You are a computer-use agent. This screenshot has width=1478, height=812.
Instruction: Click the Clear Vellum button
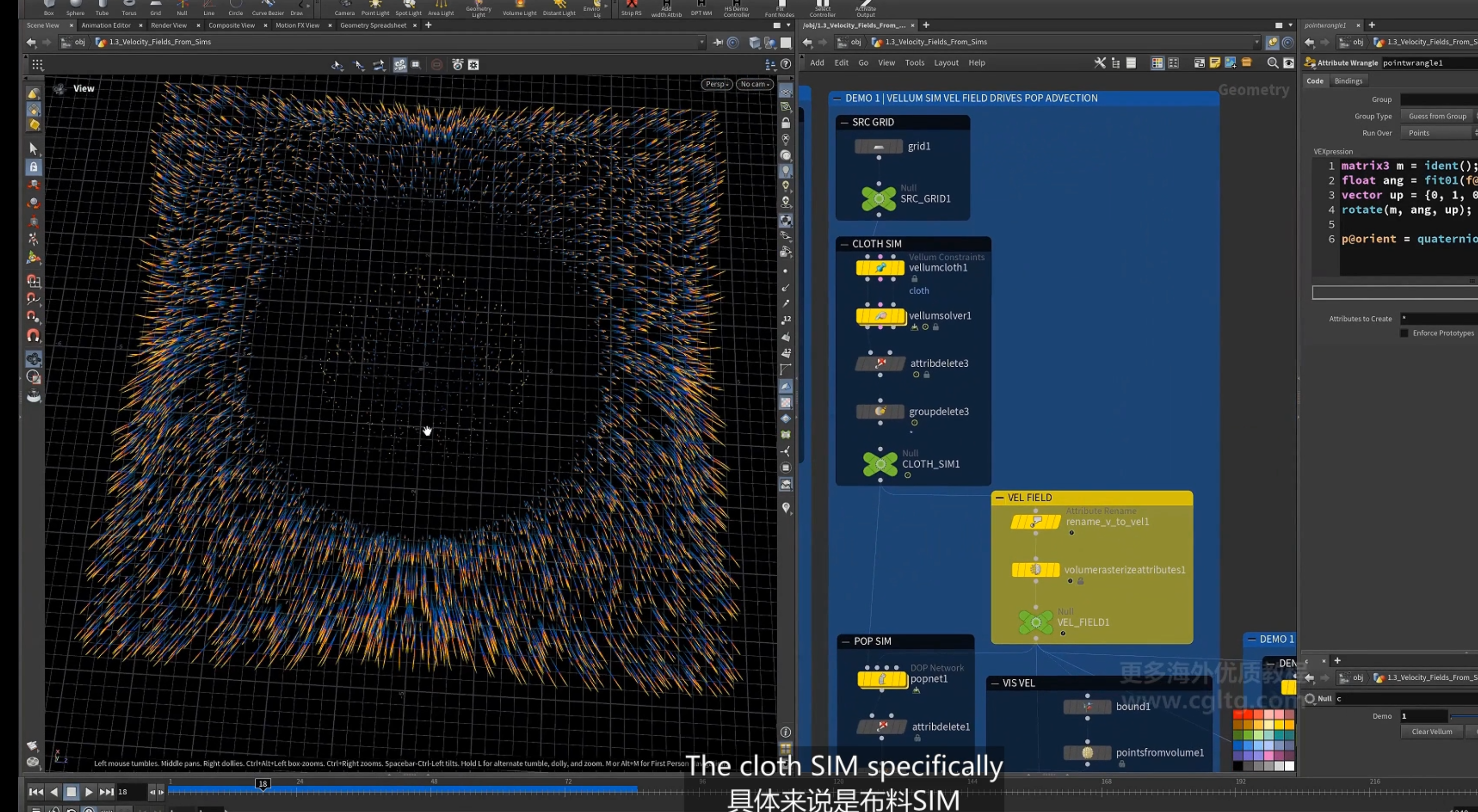(x=1431, y=732)
